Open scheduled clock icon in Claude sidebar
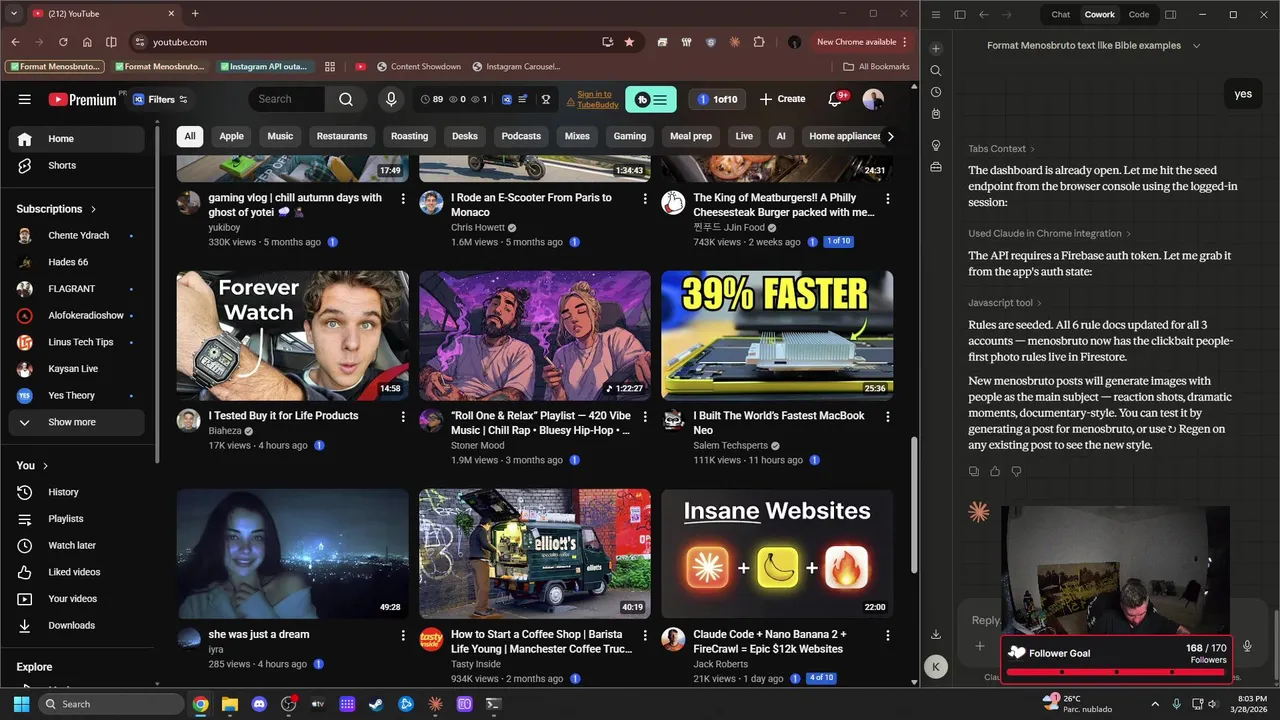 pos(936,92)
